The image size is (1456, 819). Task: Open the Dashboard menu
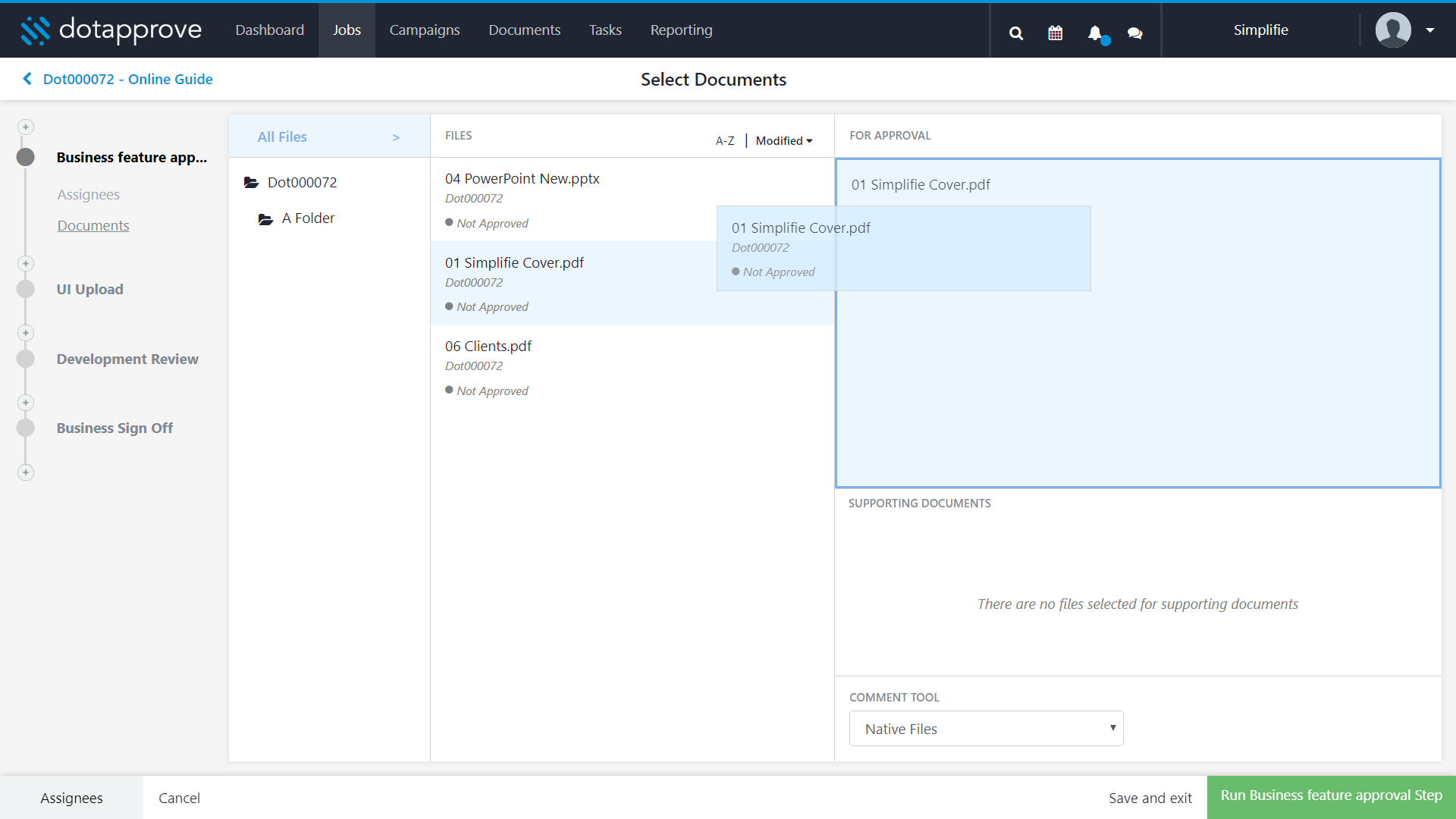270,30
